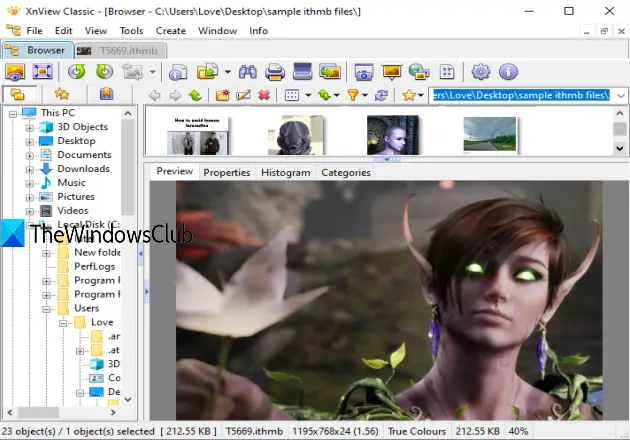Open the filter funnel dropdown
Image resolution: width=630 pixels, height=440 pixels.
tap(355, 96)
